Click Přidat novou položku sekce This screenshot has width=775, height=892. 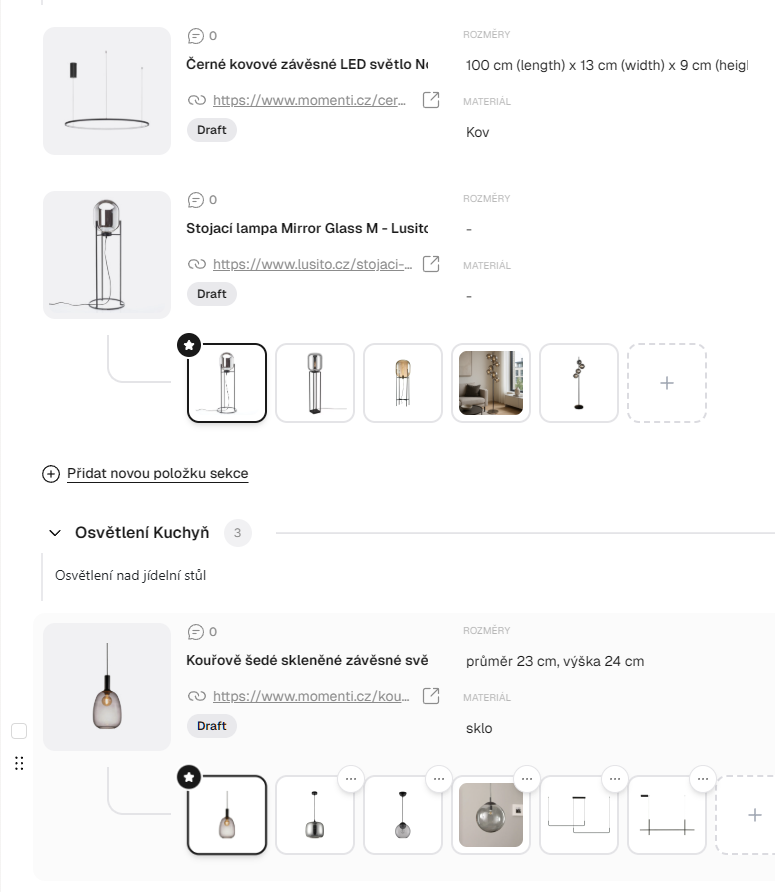click(x=157, y=474)
